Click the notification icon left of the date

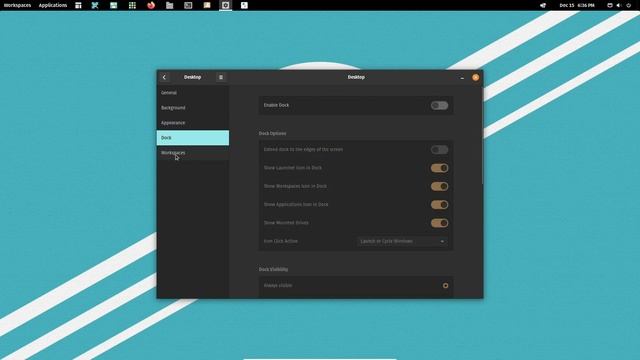click(543, 5)
